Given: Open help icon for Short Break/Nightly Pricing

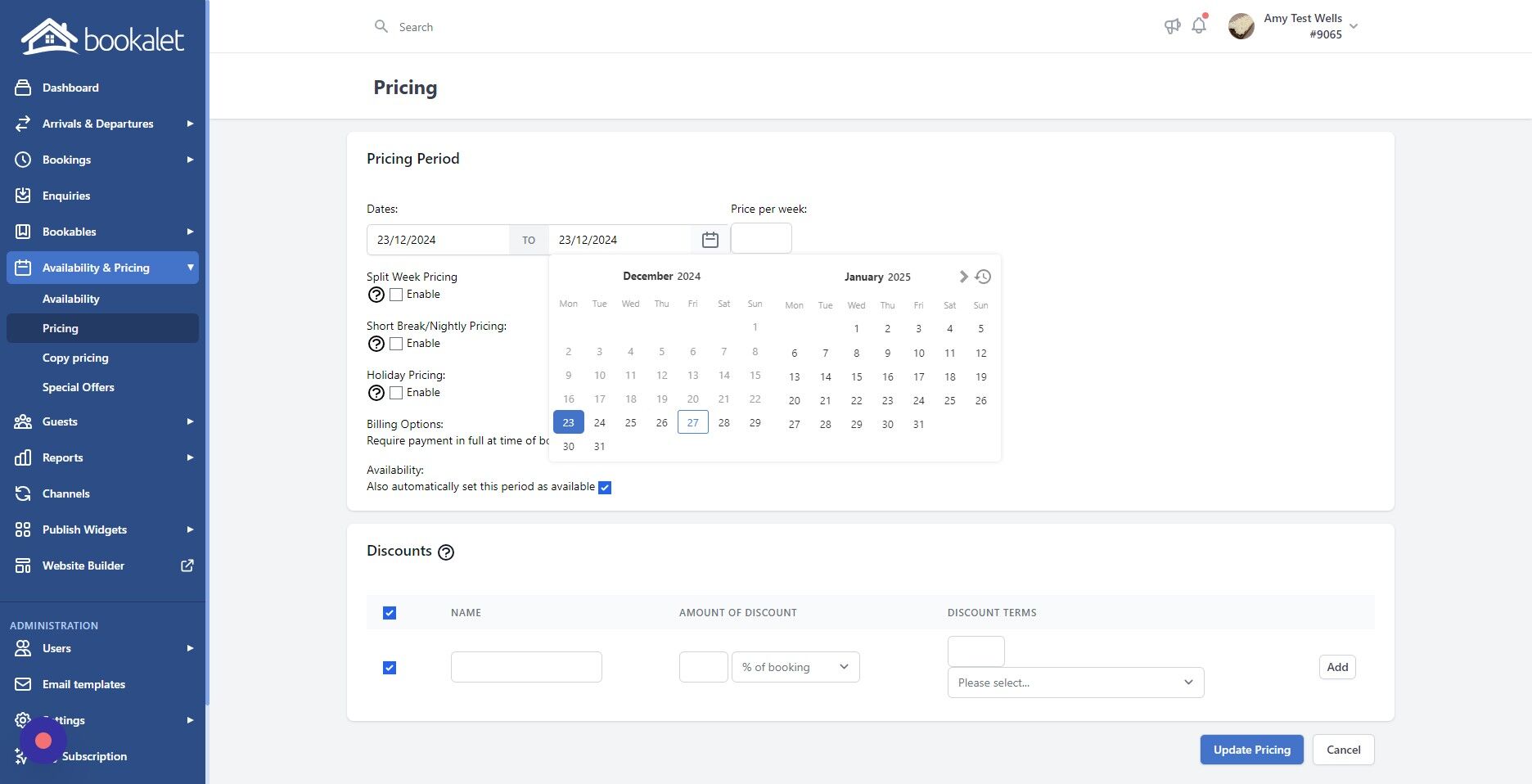Looking at the screenshot, I should 376,344.
